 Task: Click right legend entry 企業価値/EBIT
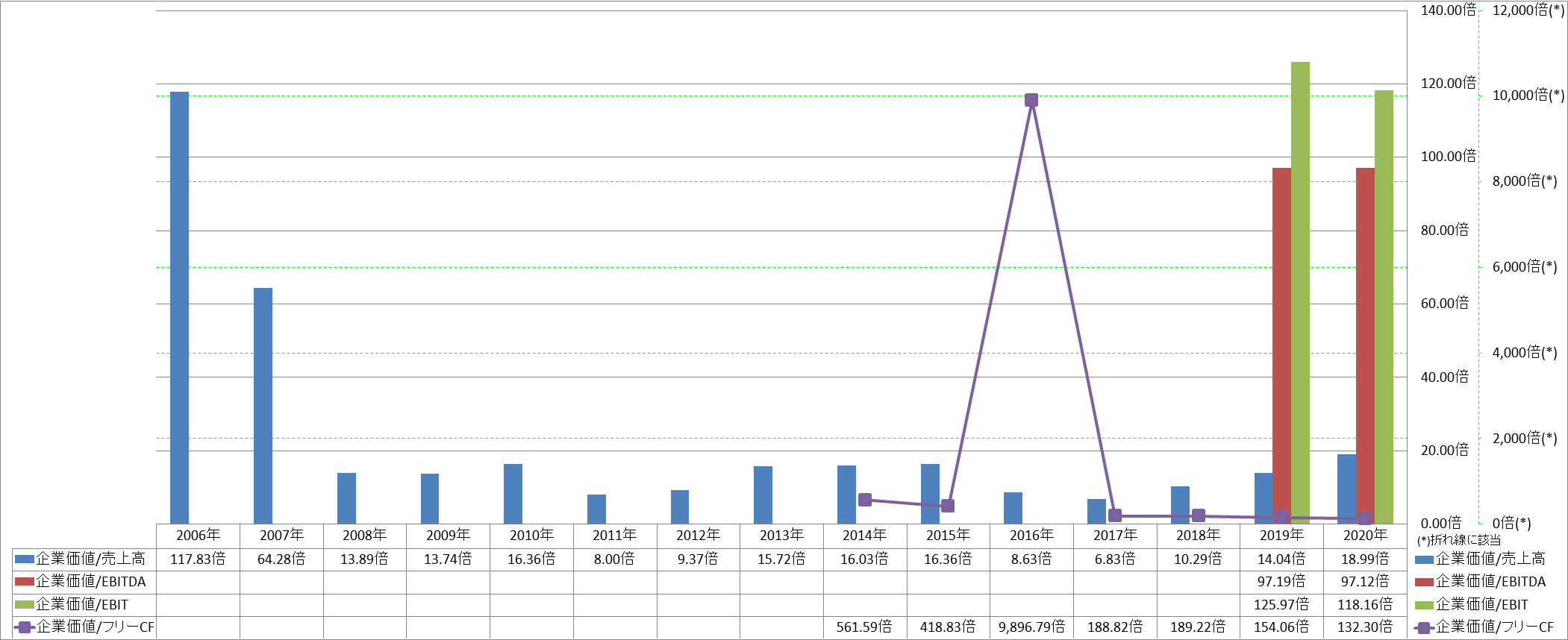point(1471,604)
